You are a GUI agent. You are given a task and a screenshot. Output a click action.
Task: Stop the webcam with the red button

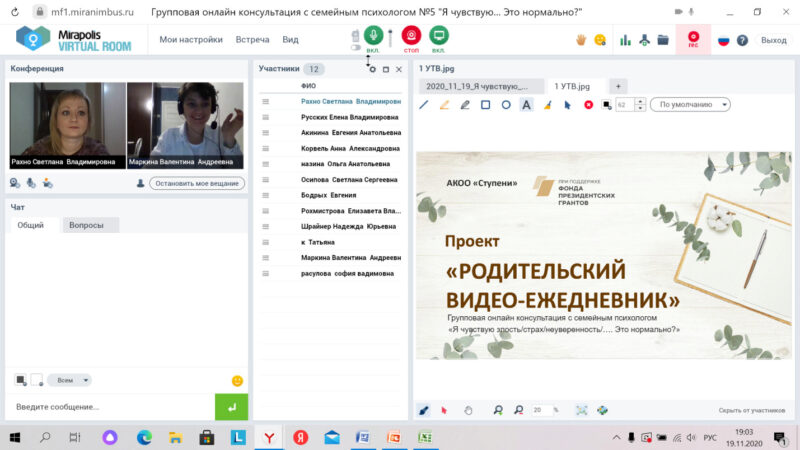pos(411,36)
